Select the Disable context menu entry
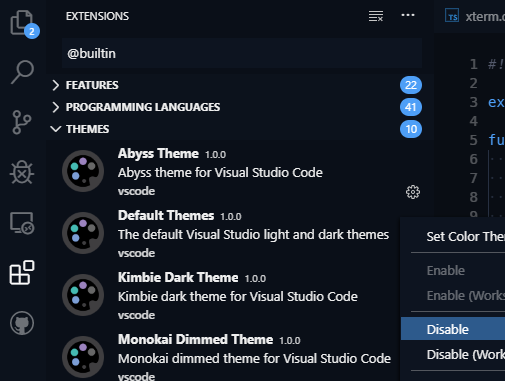 coord(453,329)
